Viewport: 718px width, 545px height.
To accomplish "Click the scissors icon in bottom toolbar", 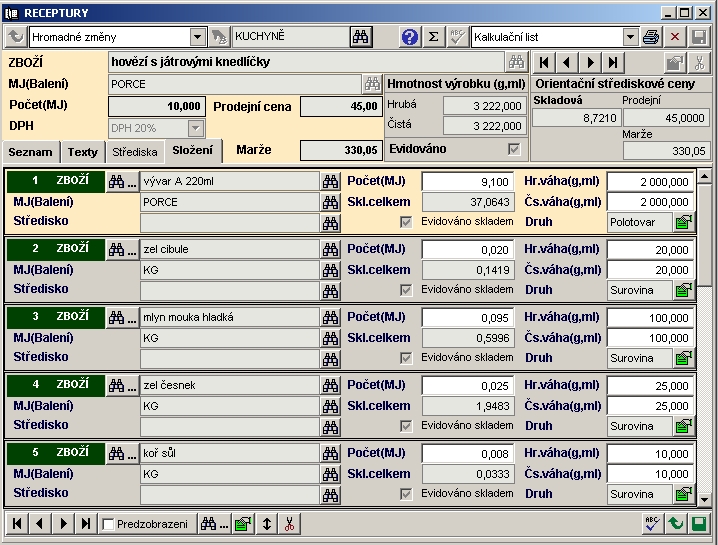I will click(289, 523).
